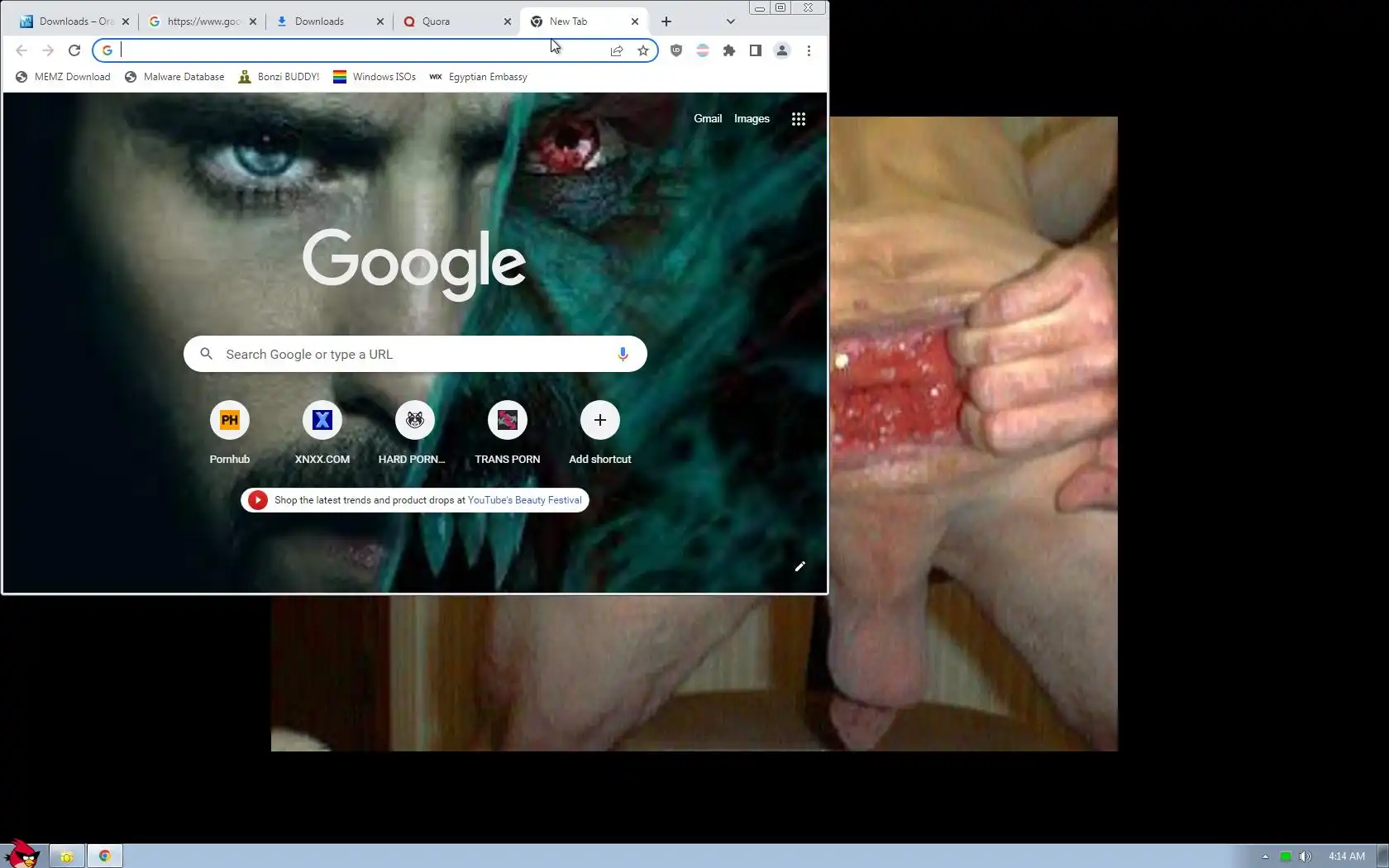Open Chrome's three-dot menu

tap(809, 50)
